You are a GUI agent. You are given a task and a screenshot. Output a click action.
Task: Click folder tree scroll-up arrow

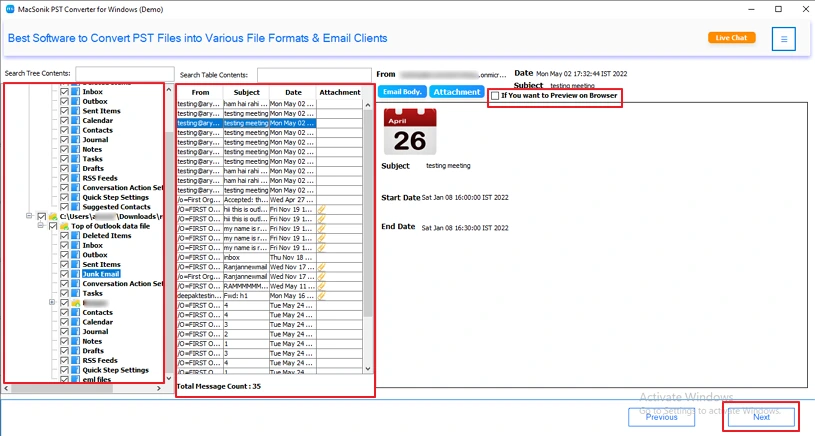[x=169, y=89]
